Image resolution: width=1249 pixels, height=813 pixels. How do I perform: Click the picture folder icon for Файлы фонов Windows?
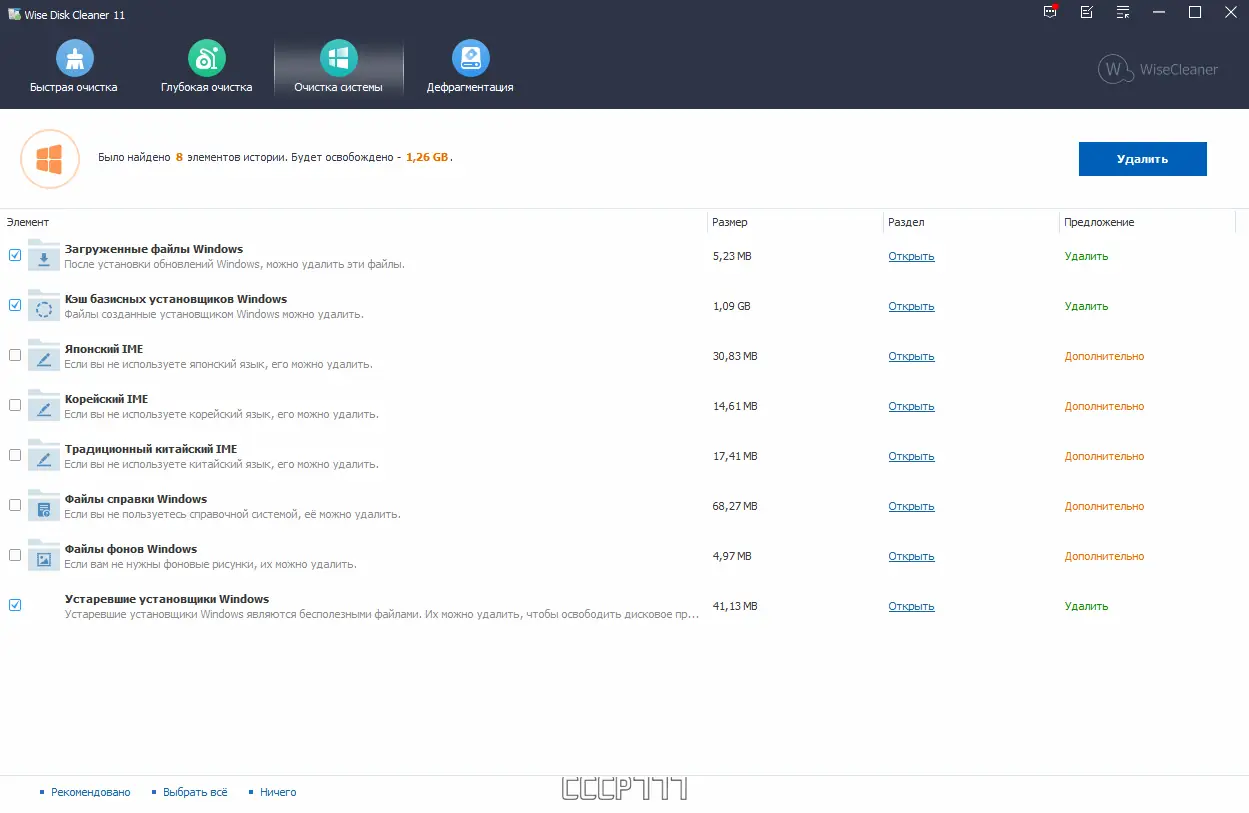[x=44, y=555]
